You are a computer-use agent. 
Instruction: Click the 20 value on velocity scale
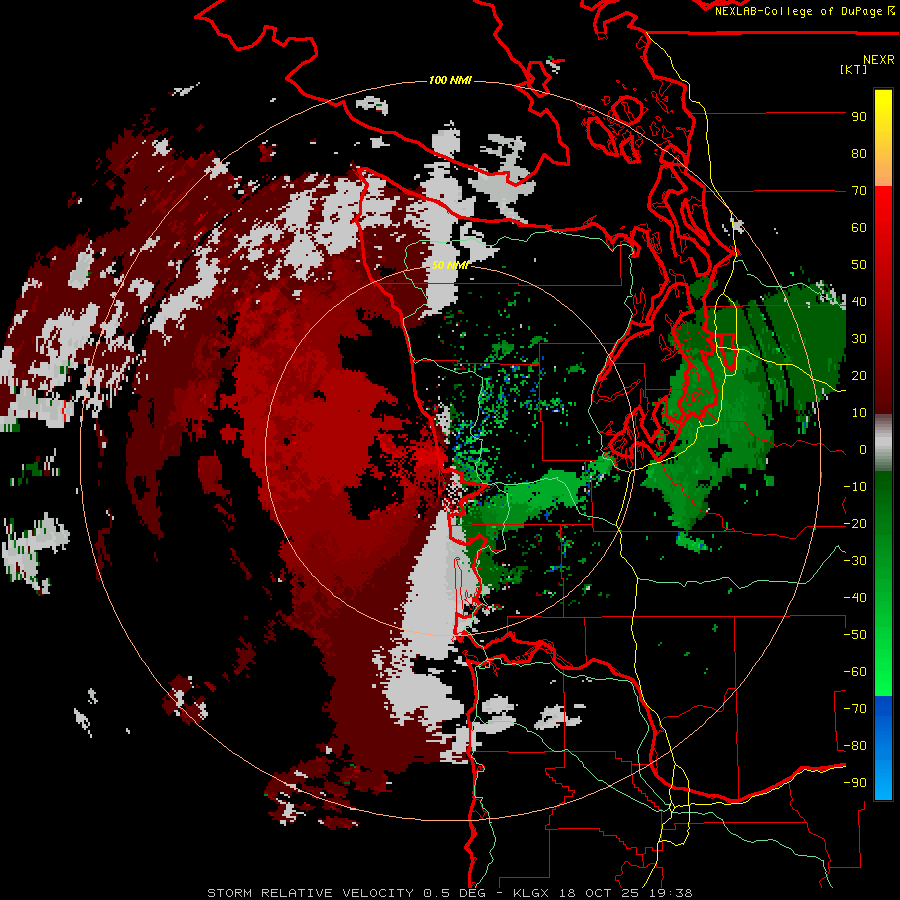[x=859, y=376]
